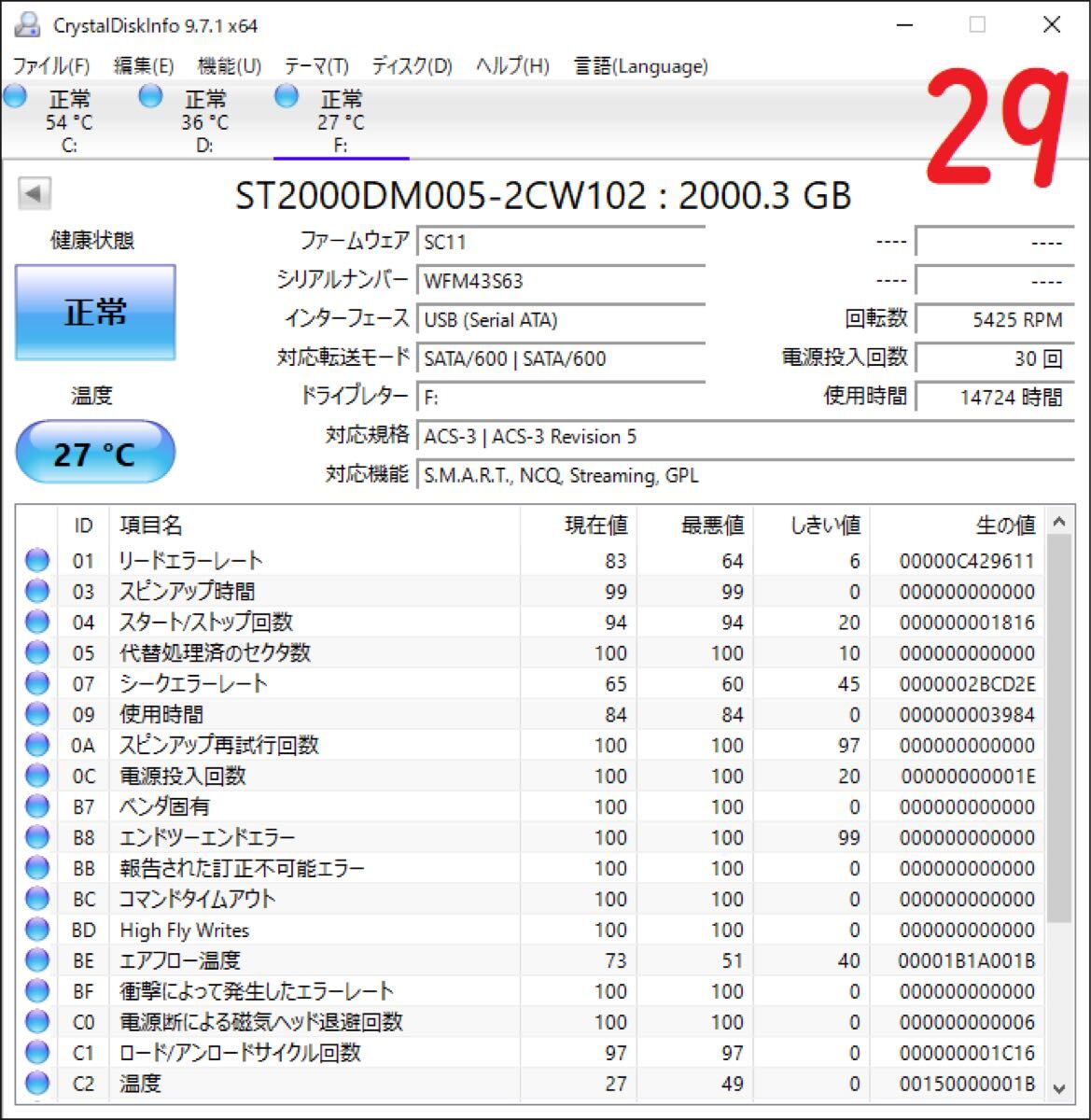
Task: Click raw value 000000001816
Action: pyautogui.click(x=967, y=623)
